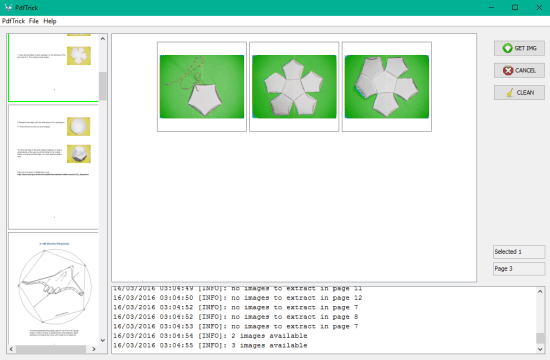Click log line timestamped 03:04:52 for page 7
Screen dimensions: 550x360
[x=235, y=307]
